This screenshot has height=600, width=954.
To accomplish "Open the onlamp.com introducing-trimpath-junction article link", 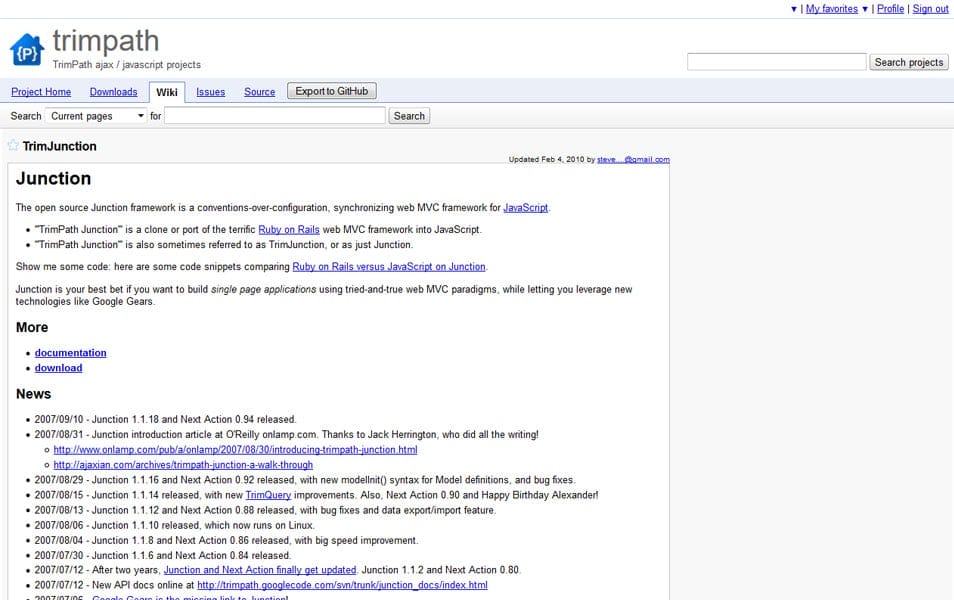I will [235, 450].
